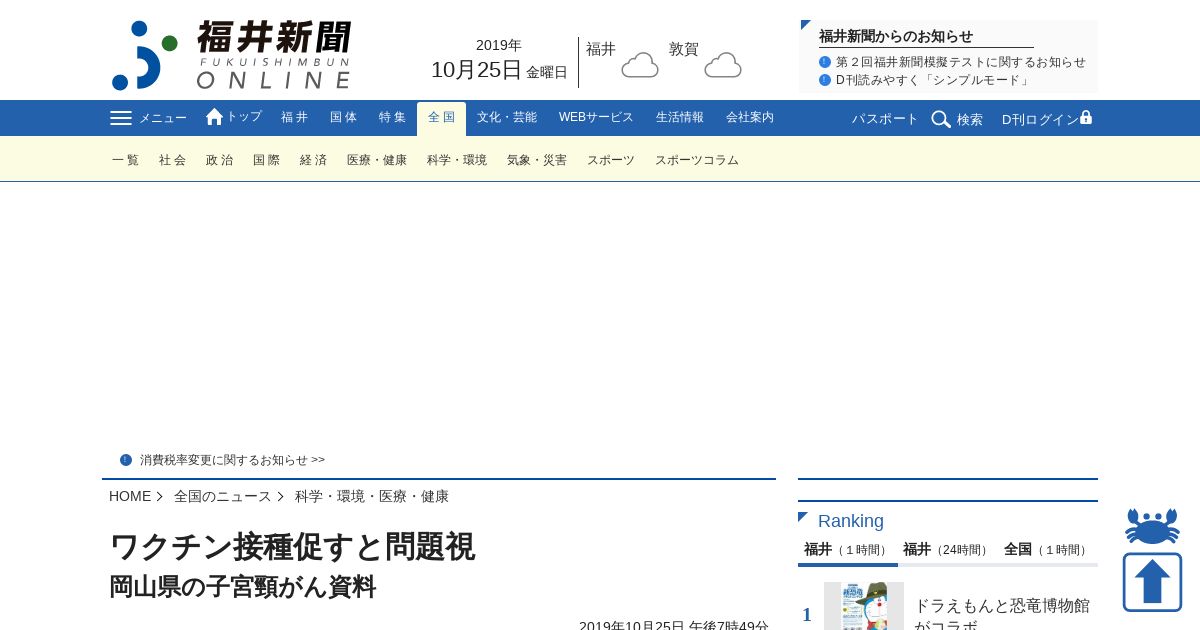
Task: Open ranking thumbnail for ドラえもん article
Action: pyautogui.click(x=864, y=606)
